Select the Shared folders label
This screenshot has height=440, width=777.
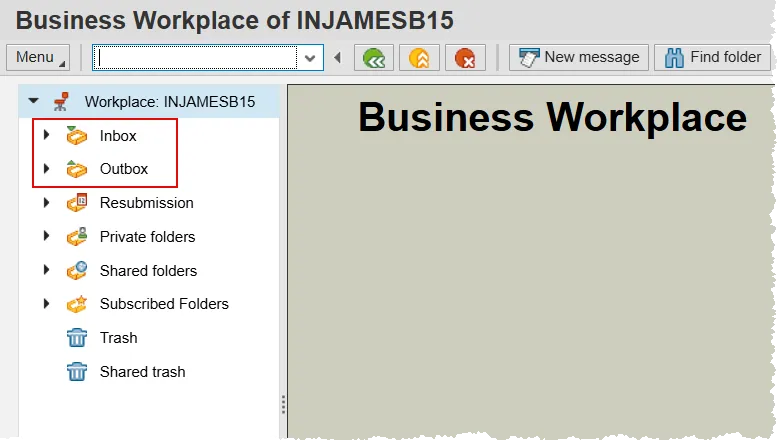(149, 271)
